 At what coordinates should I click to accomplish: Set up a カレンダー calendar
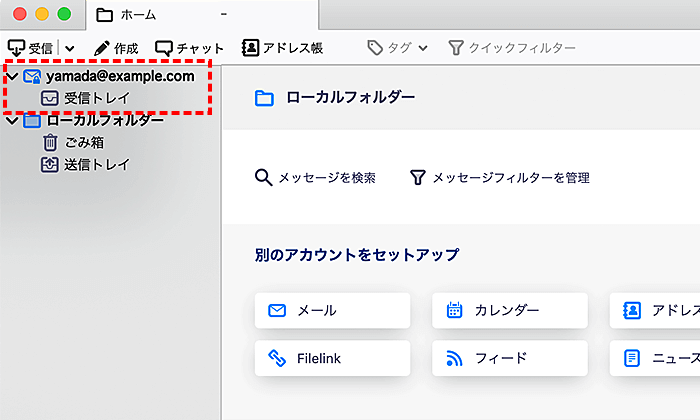pos(509,311)
